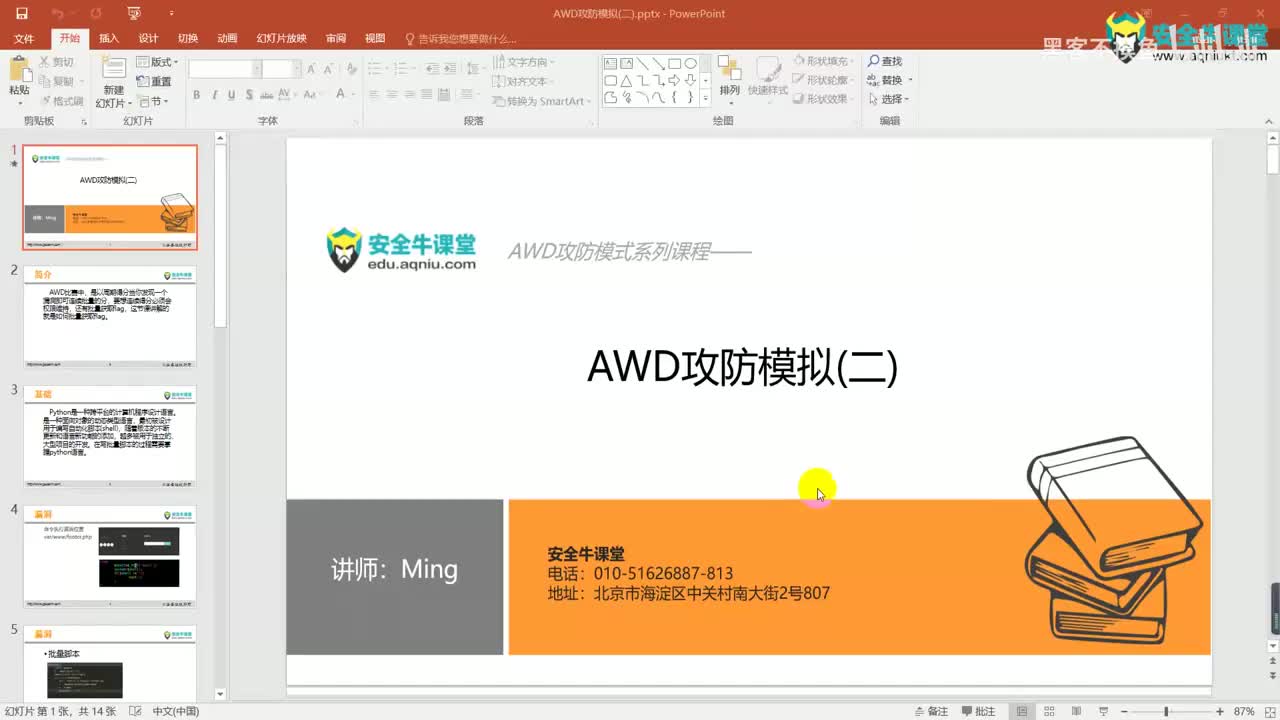This screenshot has height=720, width=1280.
Task: Click the Reset (重置) slide button
Action: (154, 81)
